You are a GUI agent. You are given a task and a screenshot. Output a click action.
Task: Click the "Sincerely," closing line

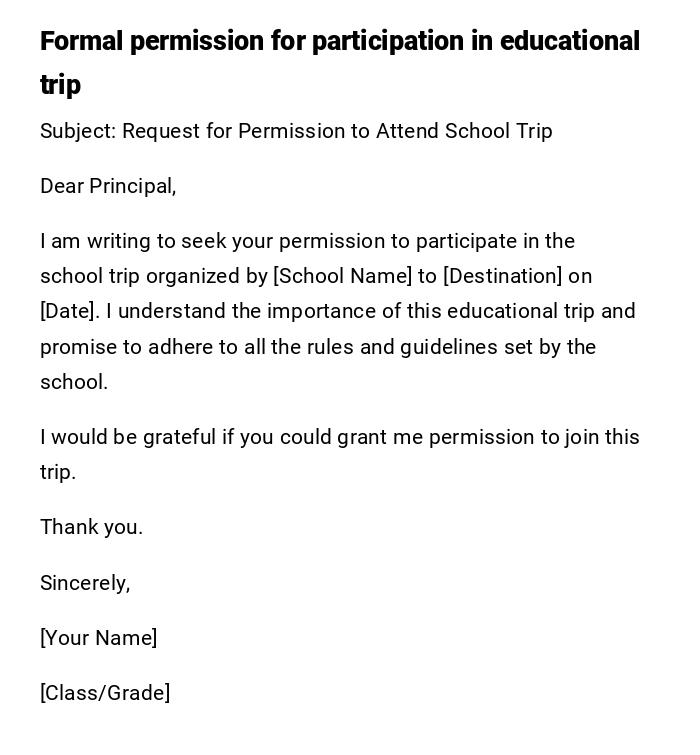pos(85,583)
